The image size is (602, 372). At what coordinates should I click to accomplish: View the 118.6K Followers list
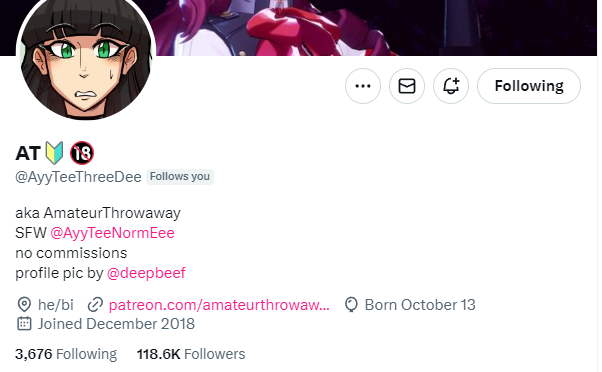click(191, 354)
